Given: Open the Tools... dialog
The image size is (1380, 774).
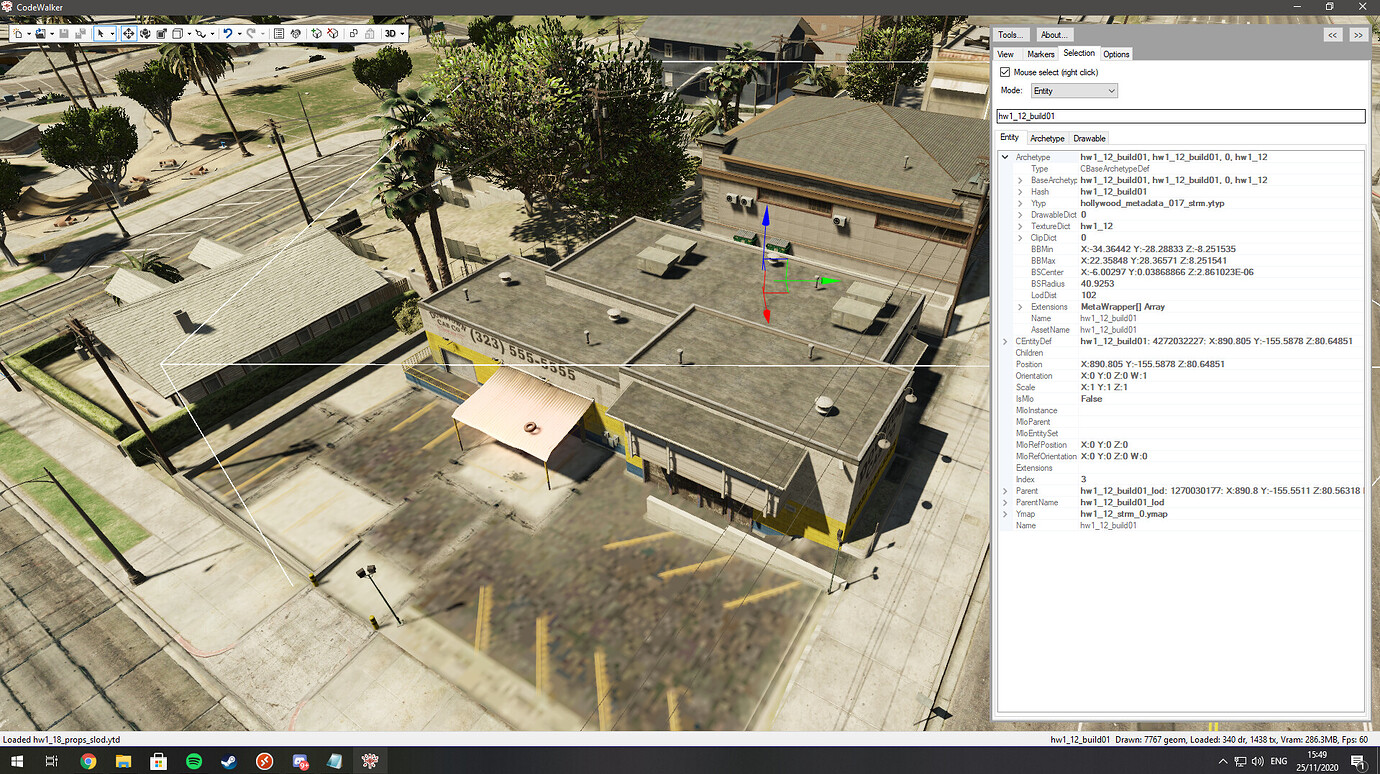Looking at the screenshot, I should (1011, 34).
